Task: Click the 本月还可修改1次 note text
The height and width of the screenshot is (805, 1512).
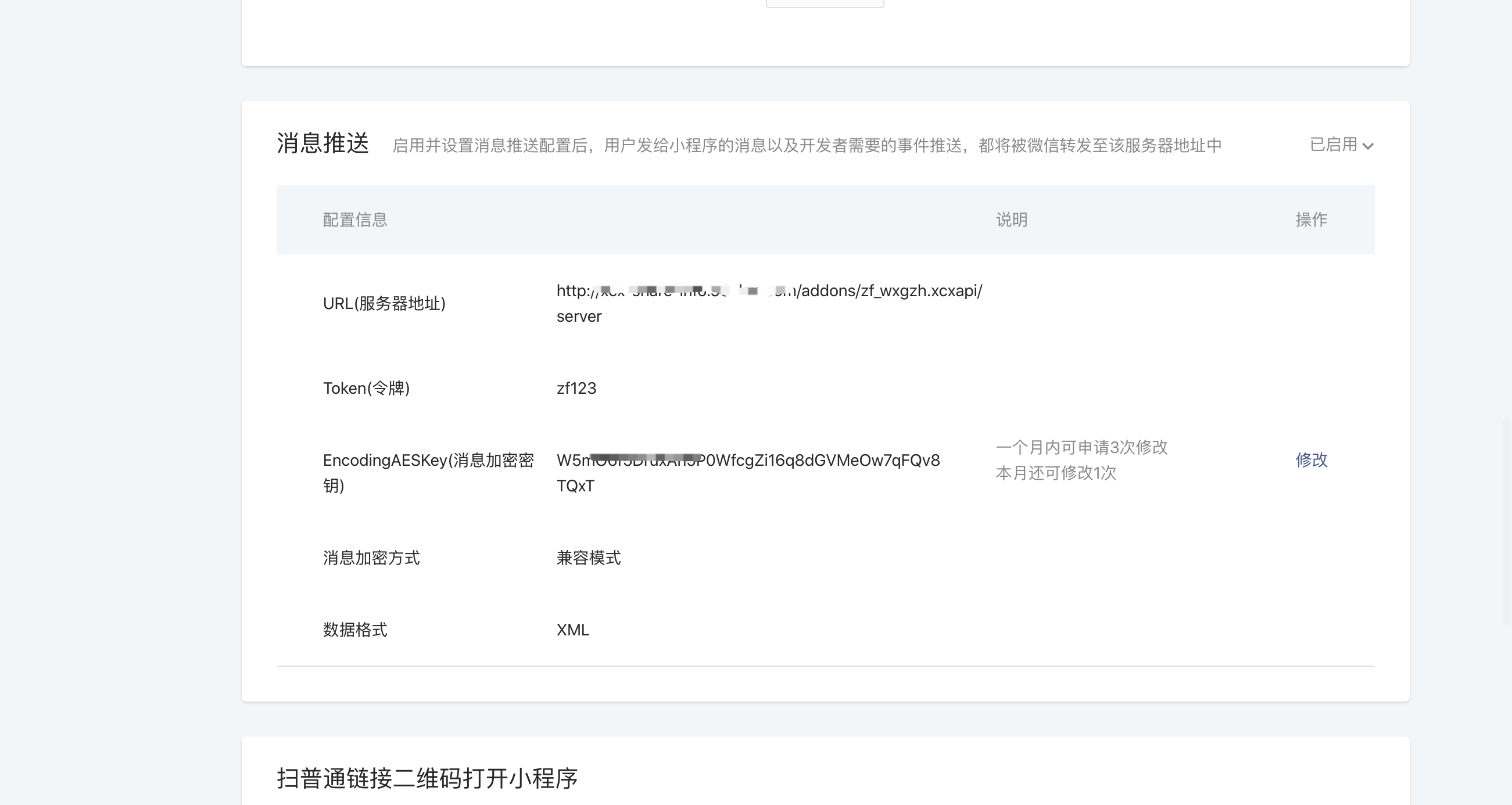Action: coord(1055,473)
